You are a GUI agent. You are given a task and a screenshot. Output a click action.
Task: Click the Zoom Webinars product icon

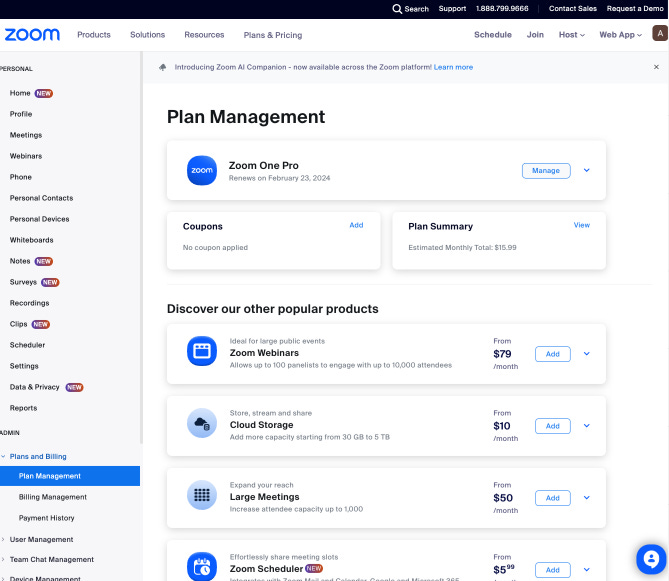click(x=202, y=351)
